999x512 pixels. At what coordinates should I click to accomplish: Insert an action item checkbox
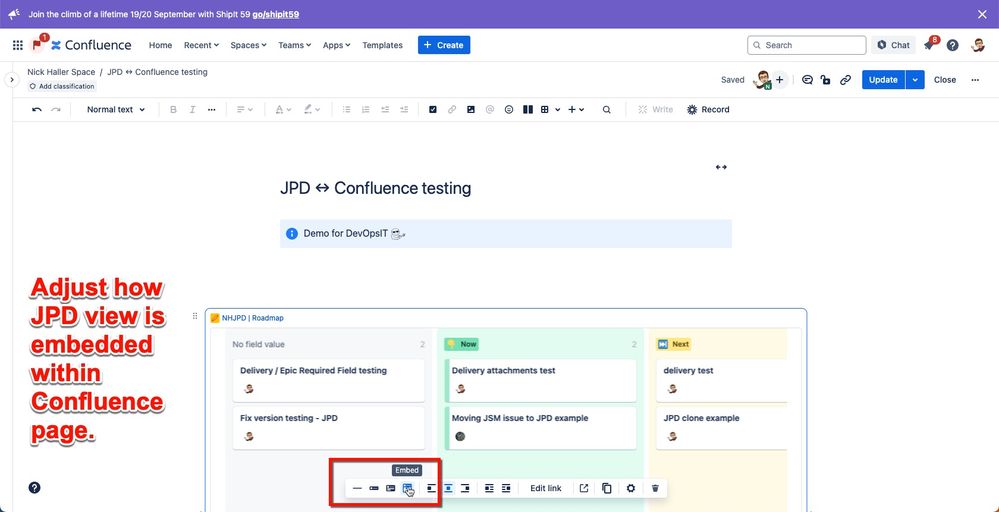click(433, 110)
